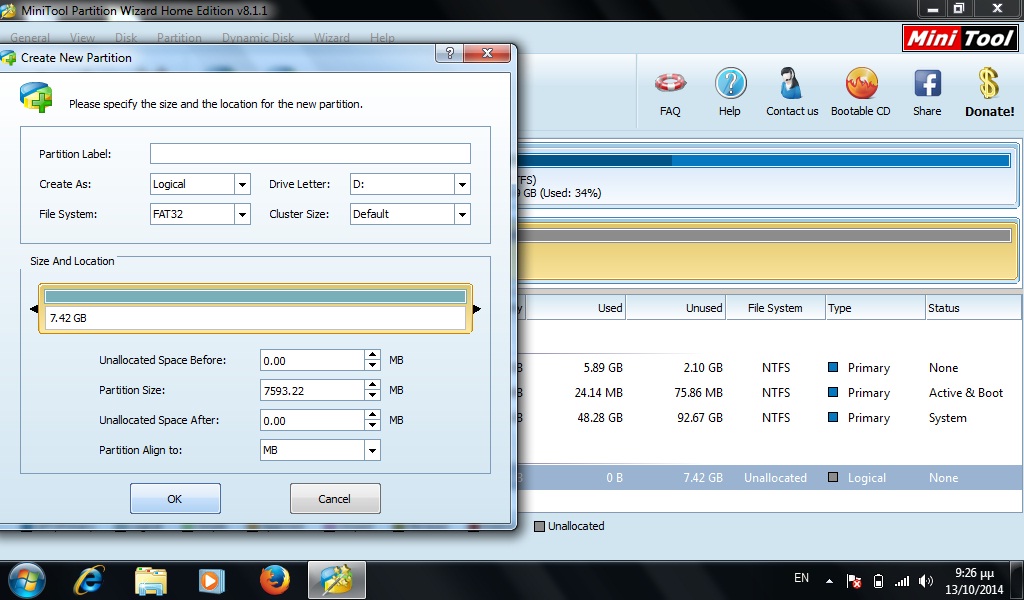Click the volume speaker tray icon
The image size is (1024, 600).
tap(925, 580)
